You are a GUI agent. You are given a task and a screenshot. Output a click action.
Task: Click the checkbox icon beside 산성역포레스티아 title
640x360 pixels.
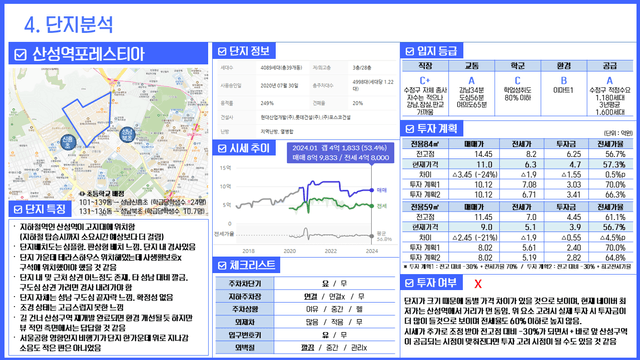coord(20,55)
